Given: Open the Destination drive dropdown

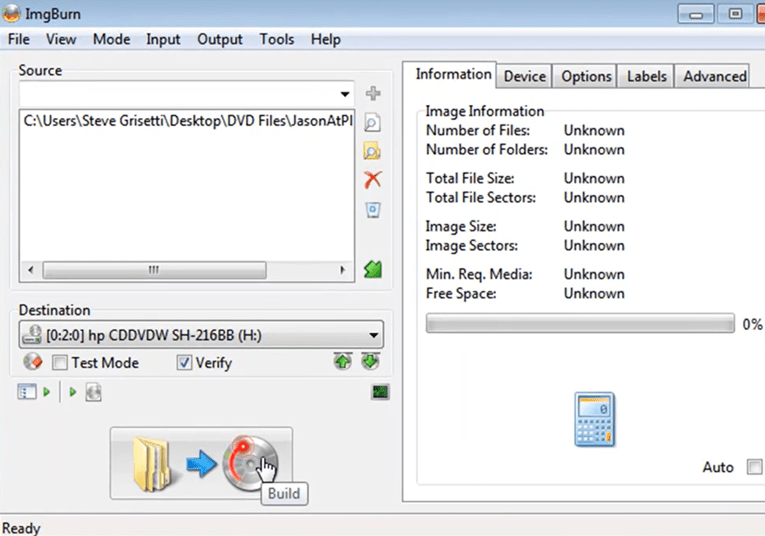Looking at the screenshot, I should pos(374,336).
